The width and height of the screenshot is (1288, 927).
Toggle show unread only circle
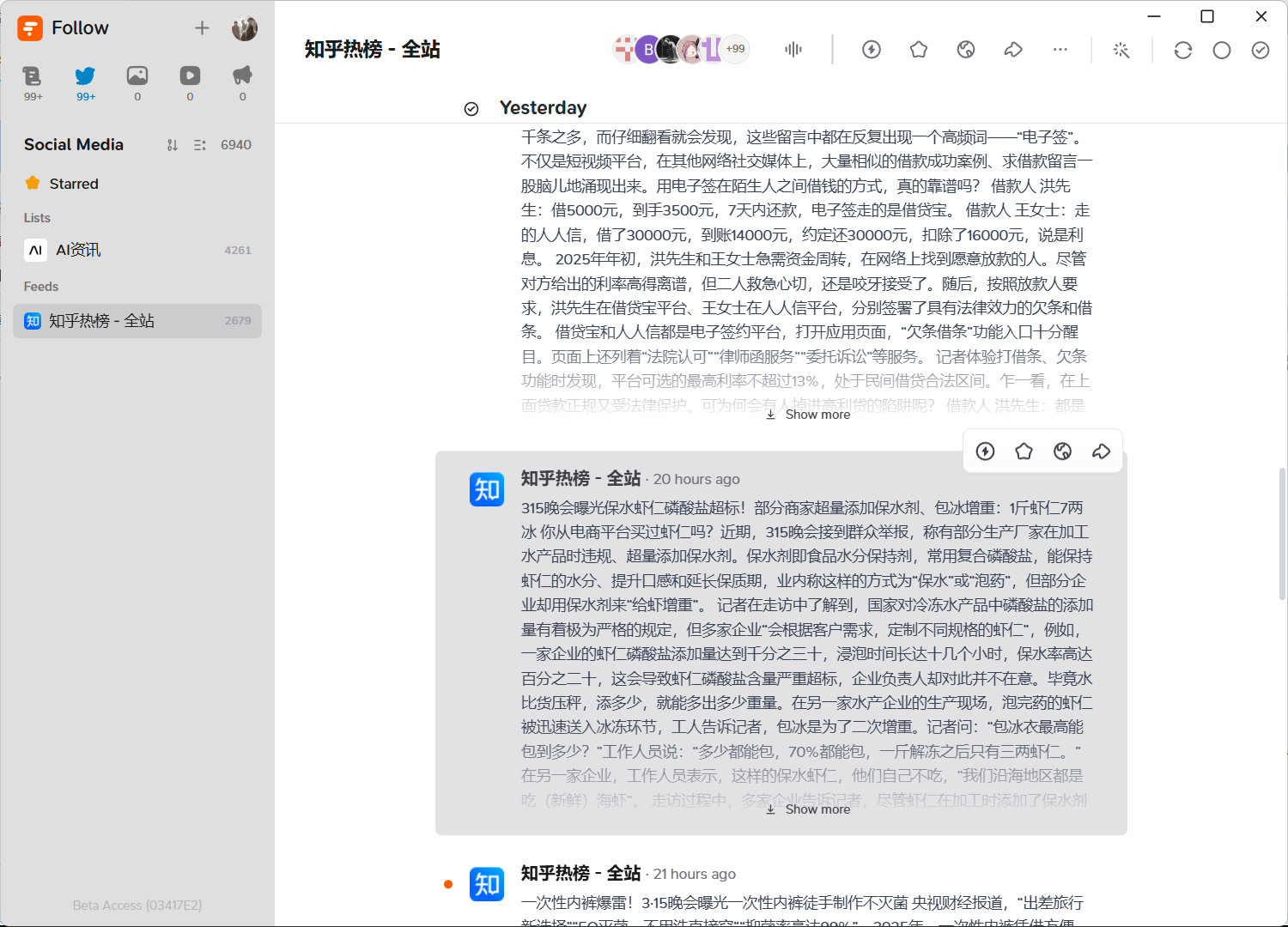1222,50
